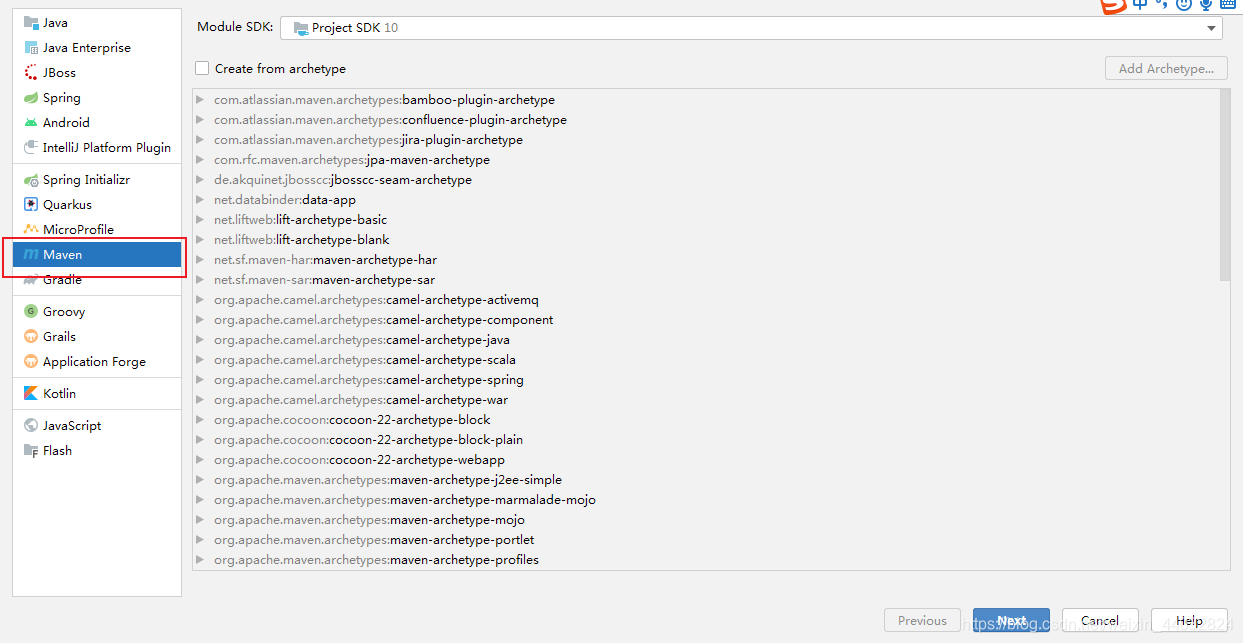Click the IntelliJ Platform Plugin icon
1243x643 pixels.
point(31,147)
